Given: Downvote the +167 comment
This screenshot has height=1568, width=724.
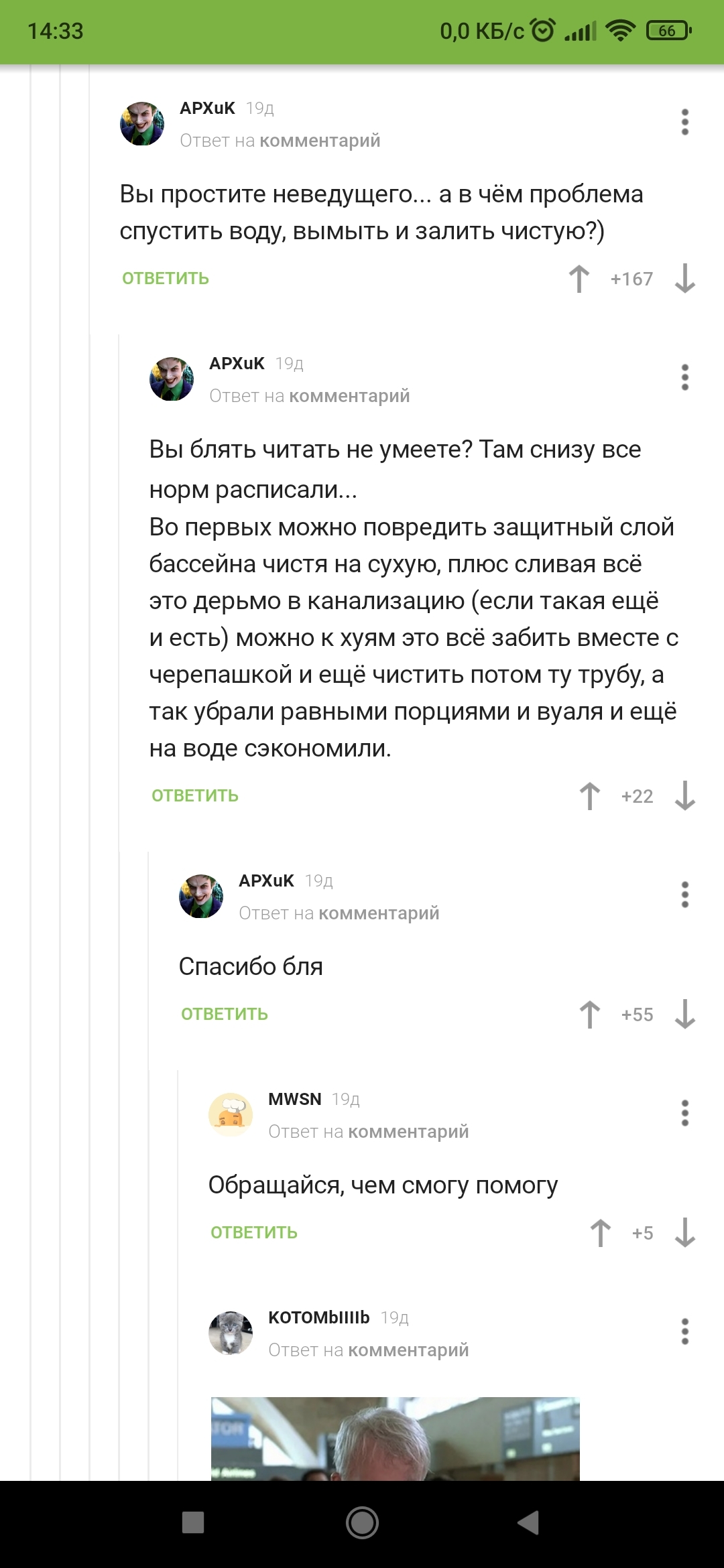Looking at the screenshot, I should tap(684, 279).
